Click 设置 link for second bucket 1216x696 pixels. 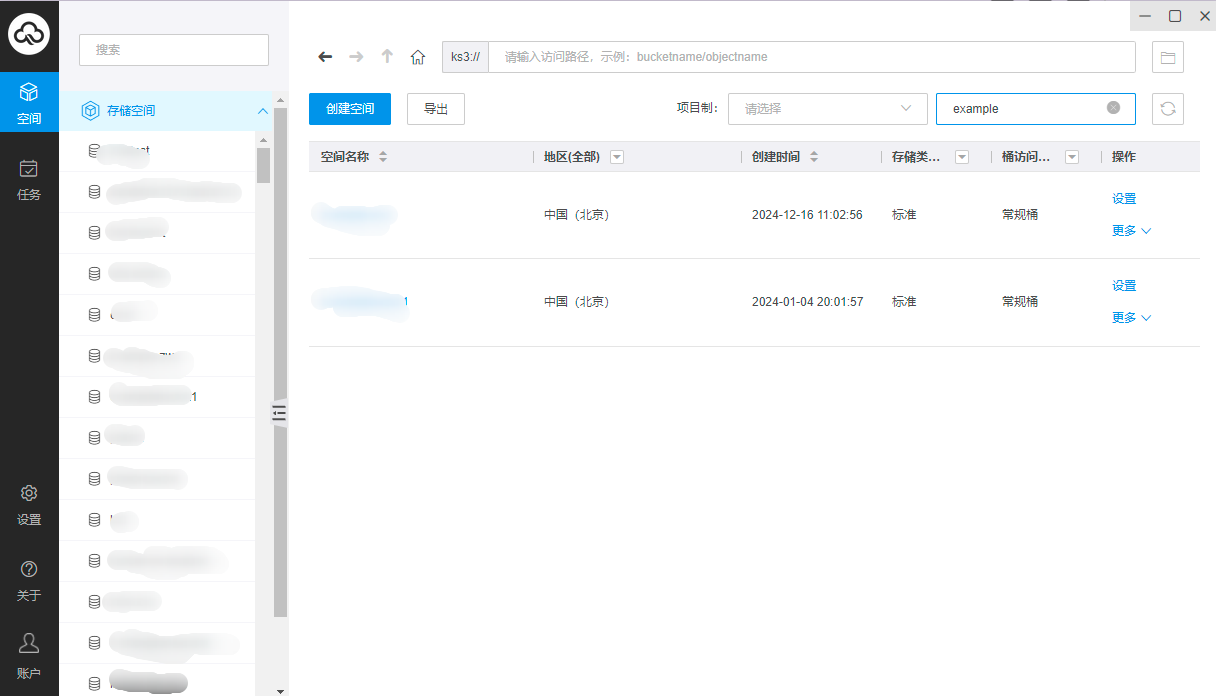click(x=1124, y=286)
